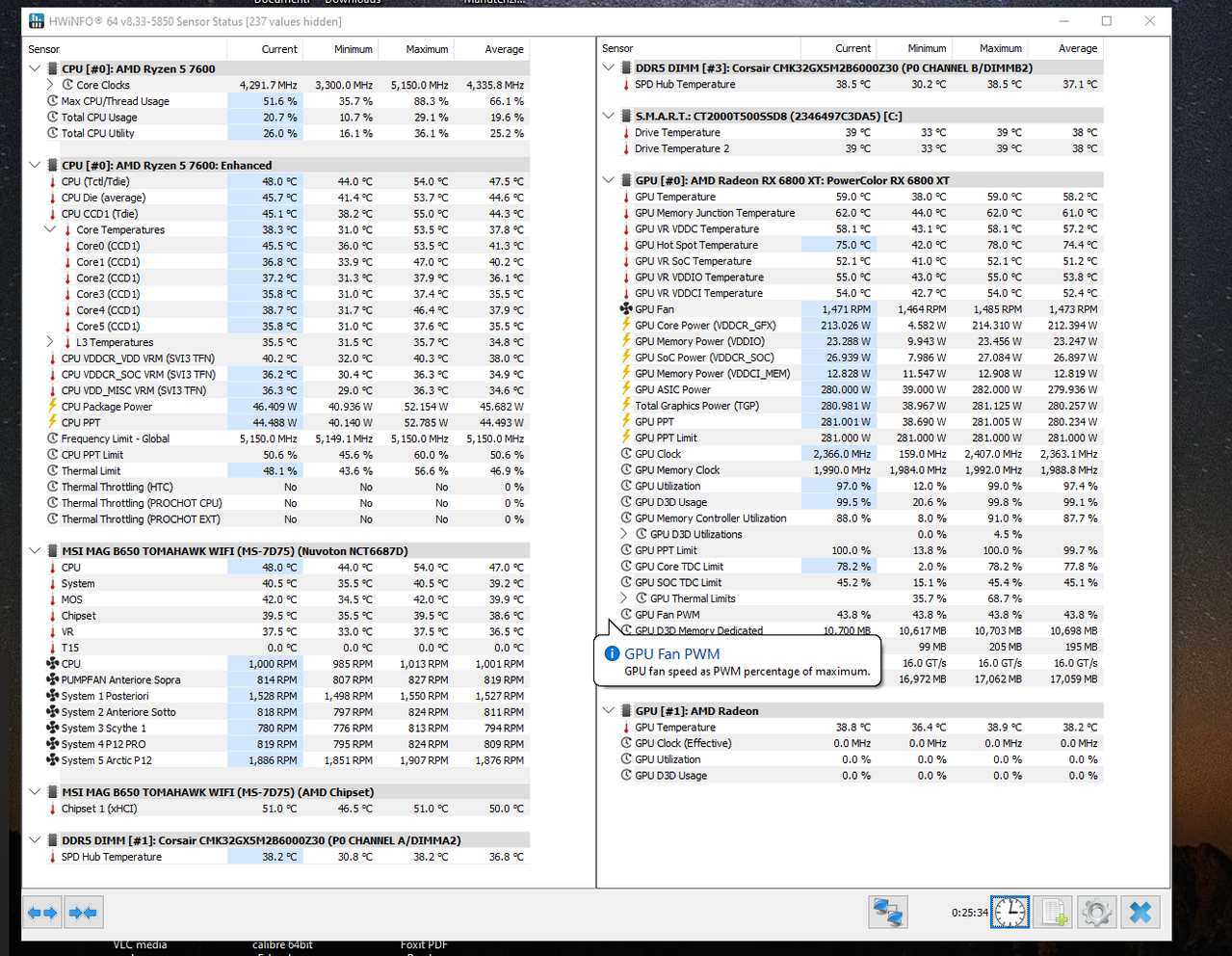Click the right pane Sensor column header
This screenshot has height=956, width=1232.
699,48
